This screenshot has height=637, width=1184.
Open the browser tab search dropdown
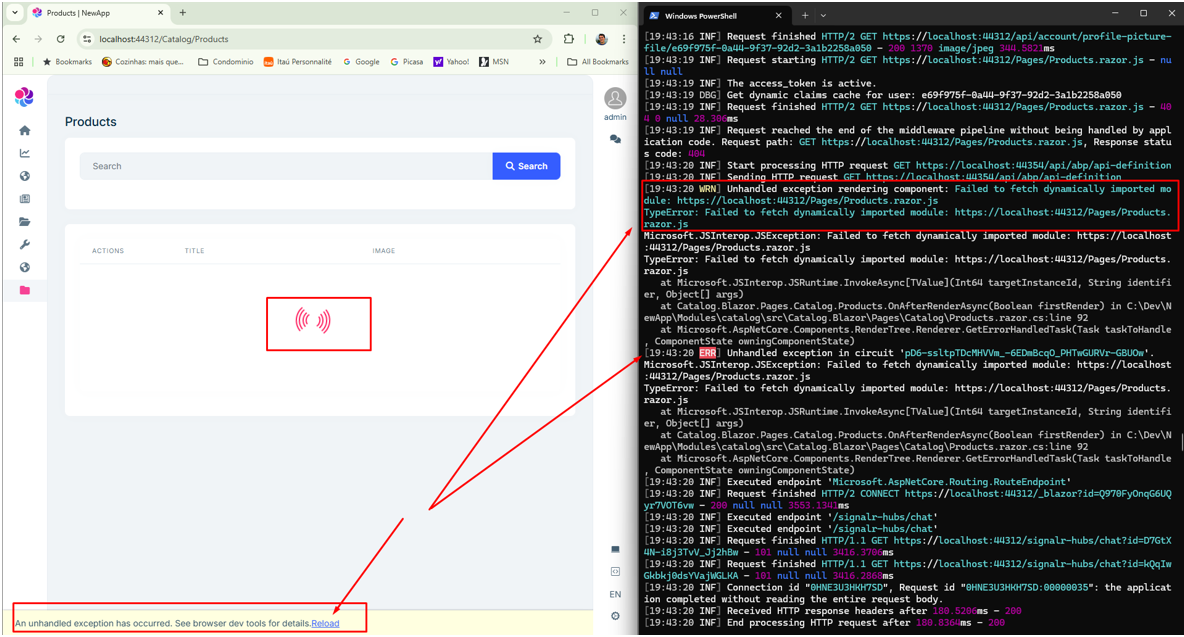tap(17, 13)
